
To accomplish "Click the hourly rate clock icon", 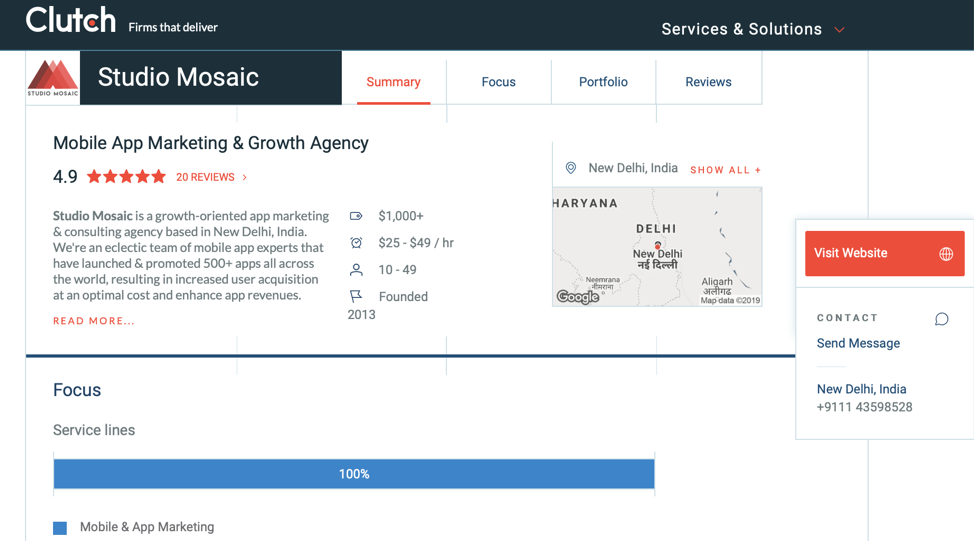I will 356,243.
